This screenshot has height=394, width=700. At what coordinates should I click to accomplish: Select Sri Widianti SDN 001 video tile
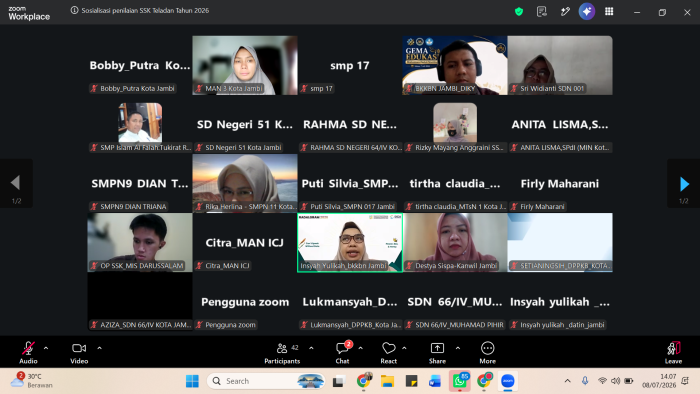560,65
